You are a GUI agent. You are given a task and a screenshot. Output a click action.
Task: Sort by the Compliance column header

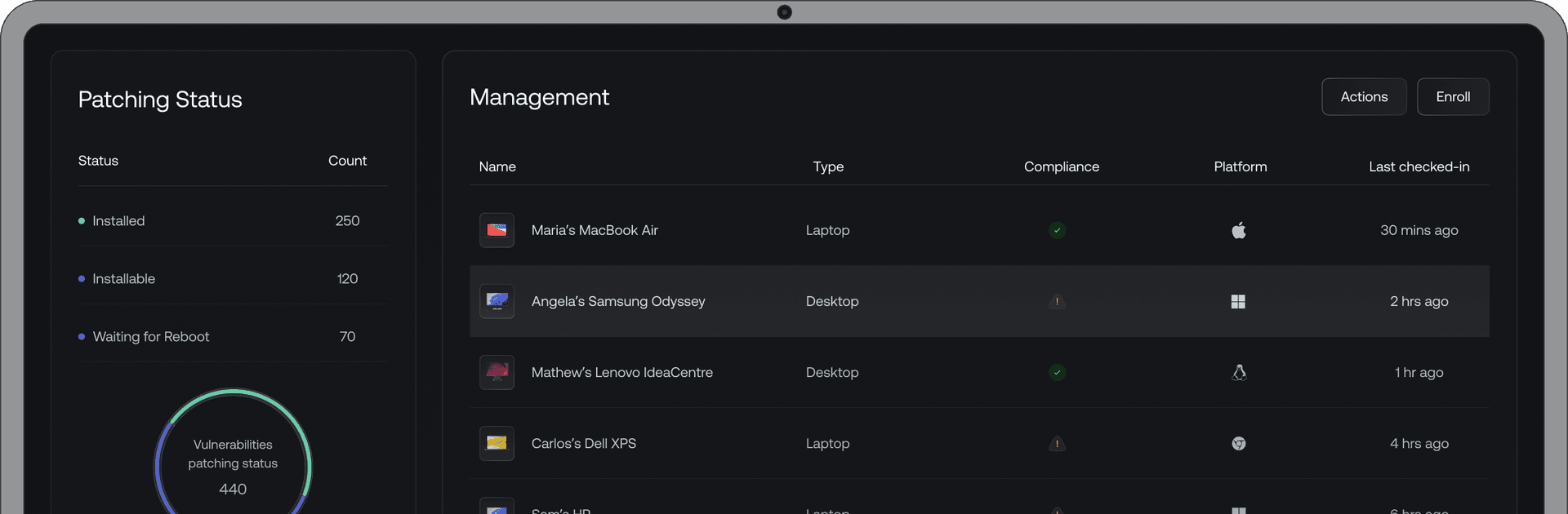(x=1061, y=166)
